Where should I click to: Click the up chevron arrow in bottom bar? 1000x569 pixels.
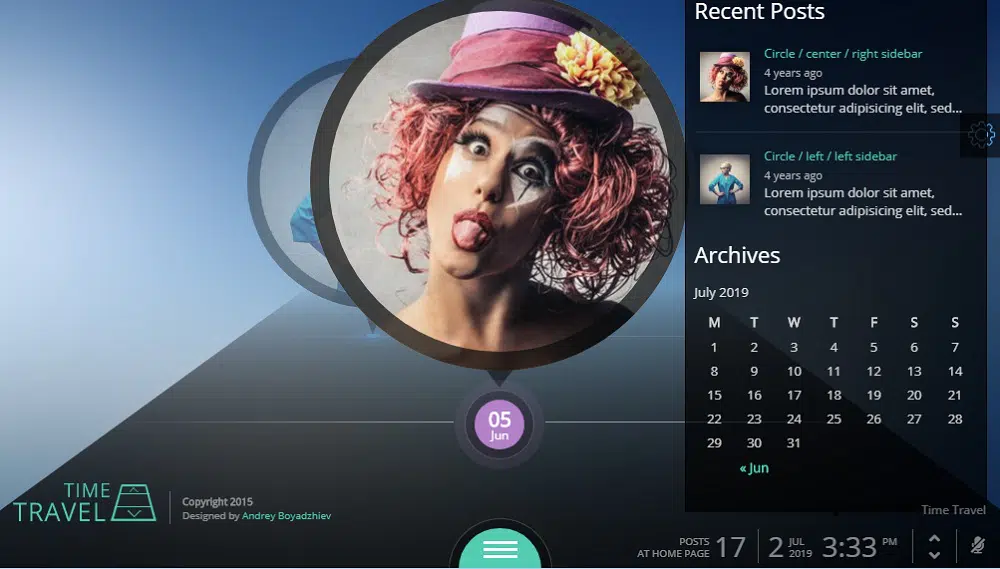tap(934, 538)
